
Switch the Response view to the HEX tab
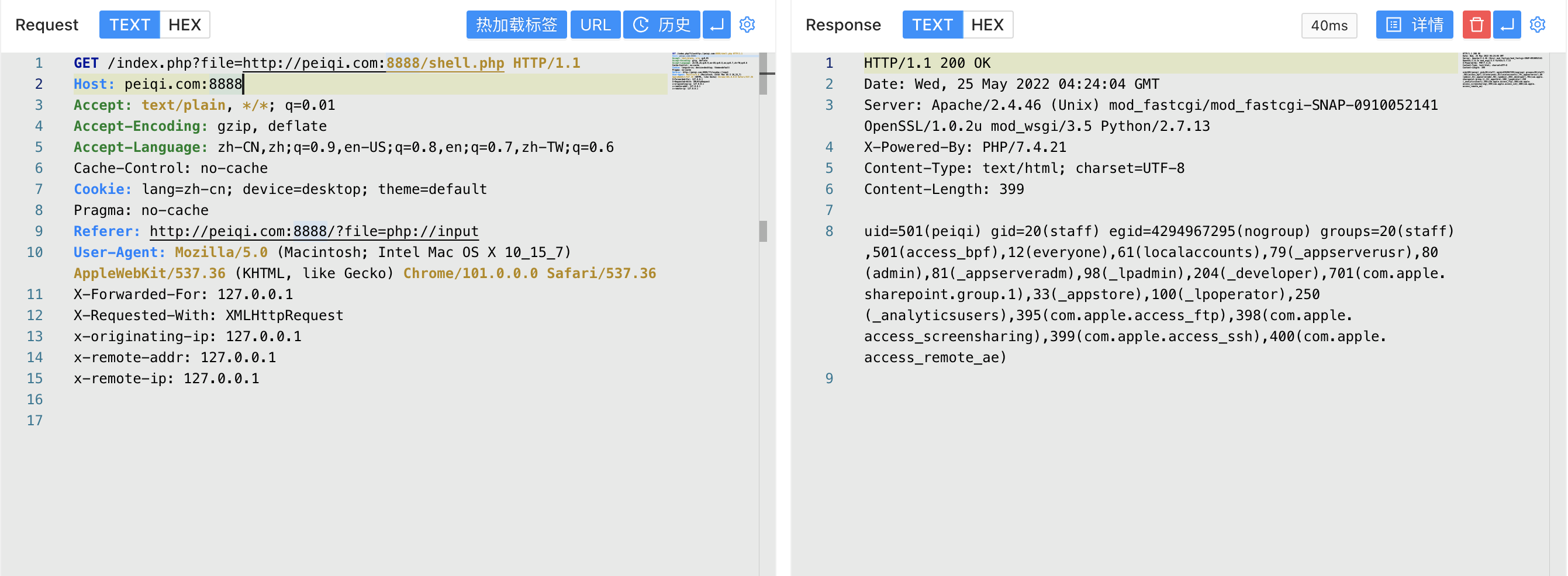coord(987,25)
